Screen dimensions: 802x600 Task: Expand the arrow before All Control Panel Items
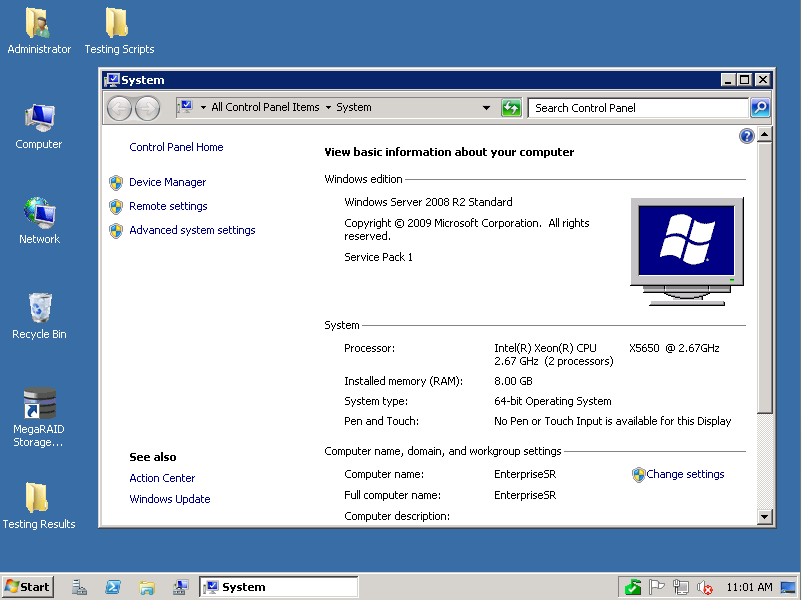(203, 107)
